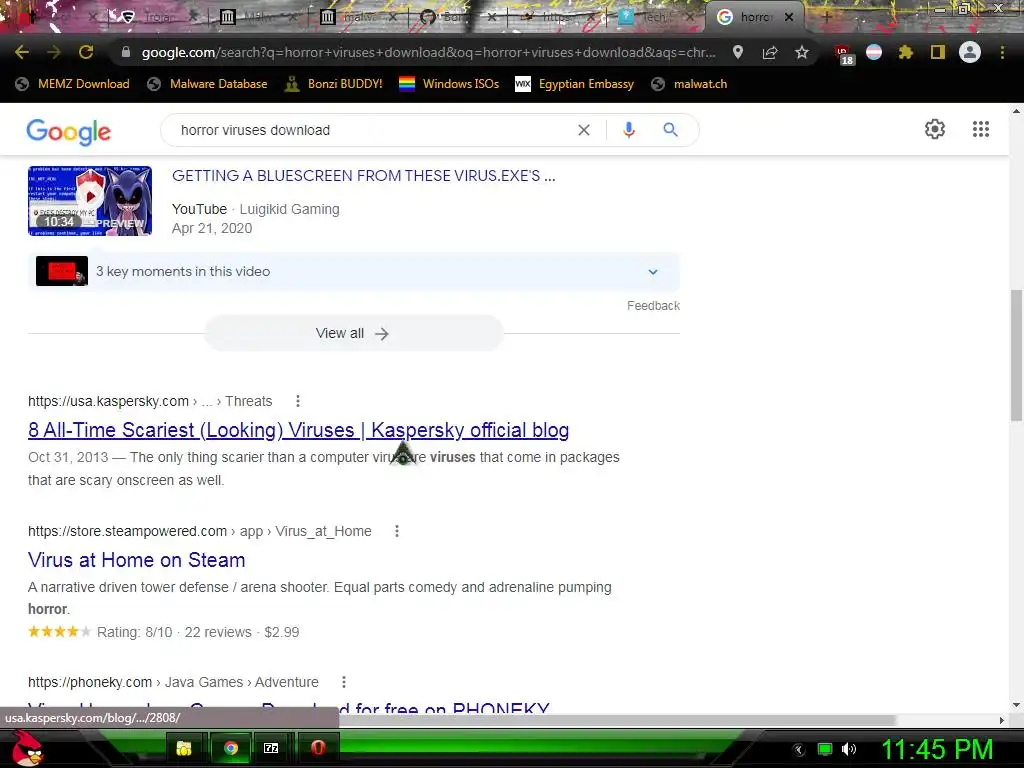Open the Google apps grid

(981, 129)
